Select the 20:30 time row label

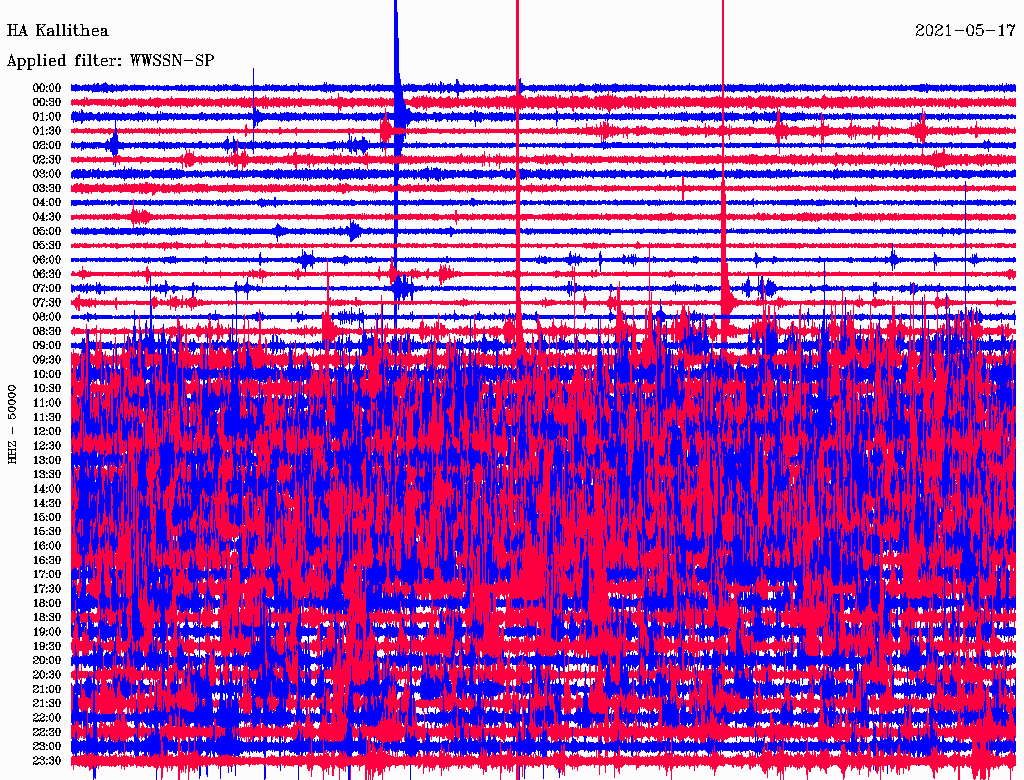click(x=47, y=675)
